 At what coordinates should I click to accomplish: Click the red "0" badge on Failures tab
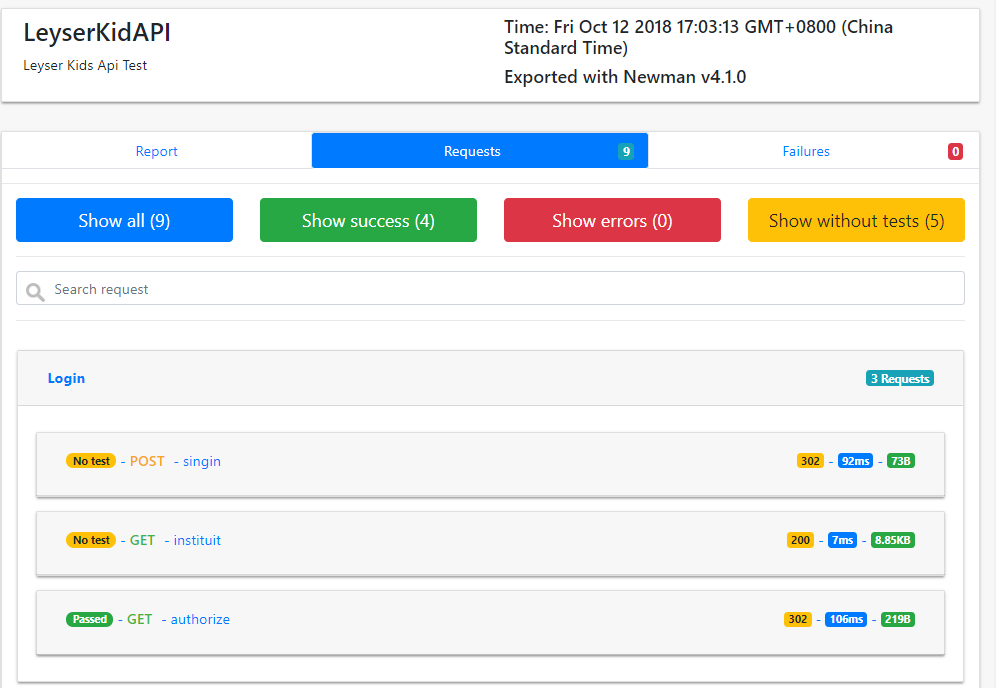[955, 151]
